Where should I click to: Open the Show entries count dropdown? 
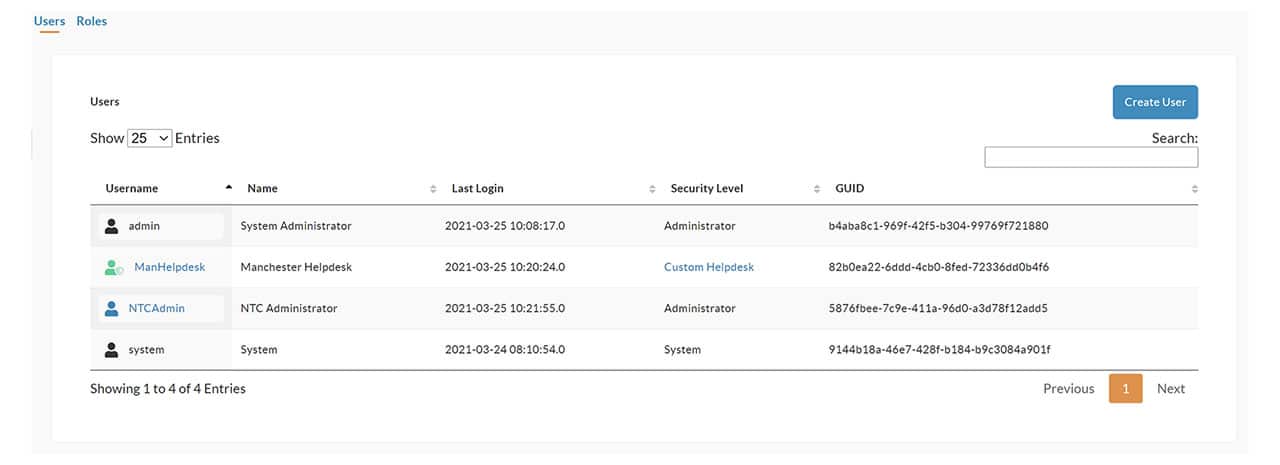click(x=150, y=138)
